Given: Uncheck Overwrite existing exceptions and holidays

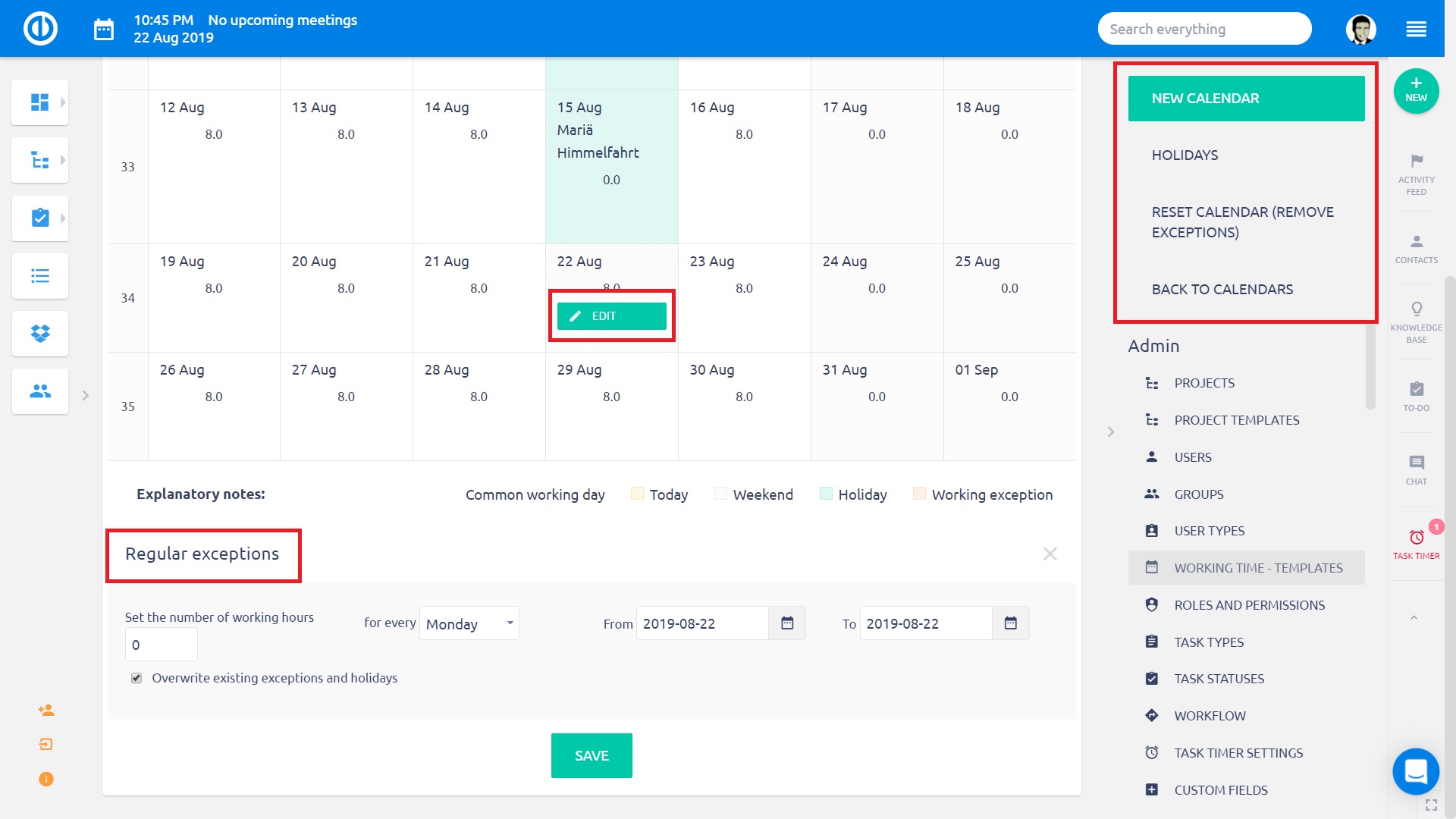Looking at the screenshot, I should [136, 678].
